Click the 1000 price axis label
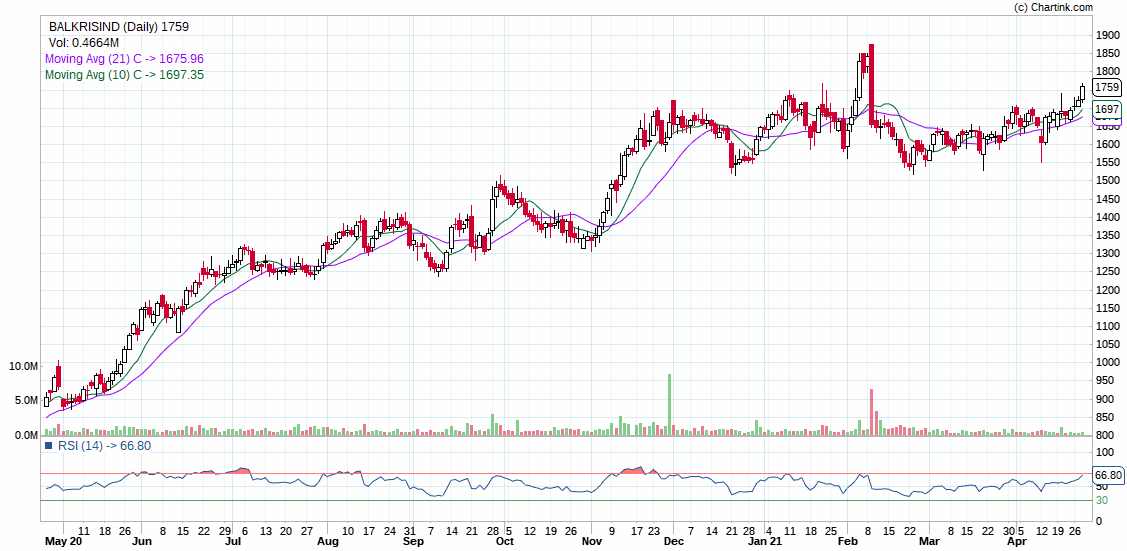 tap(1108, 363)
